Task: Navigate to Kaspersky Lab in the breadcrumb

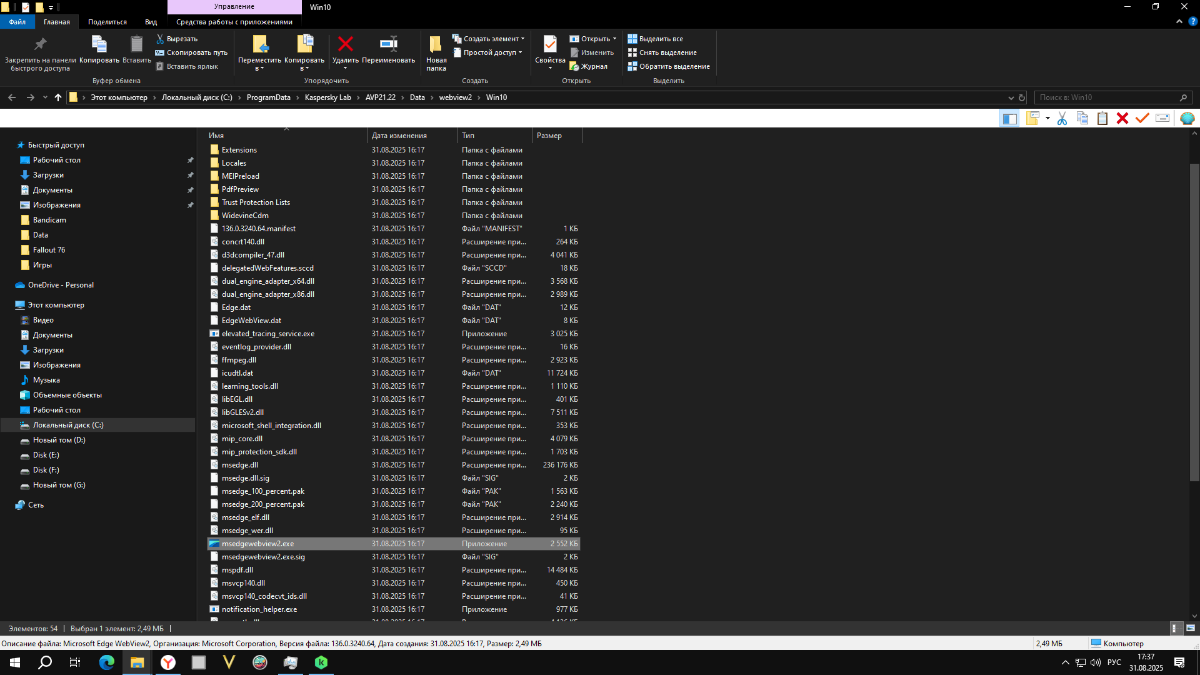Action: (x=329, y=97)
